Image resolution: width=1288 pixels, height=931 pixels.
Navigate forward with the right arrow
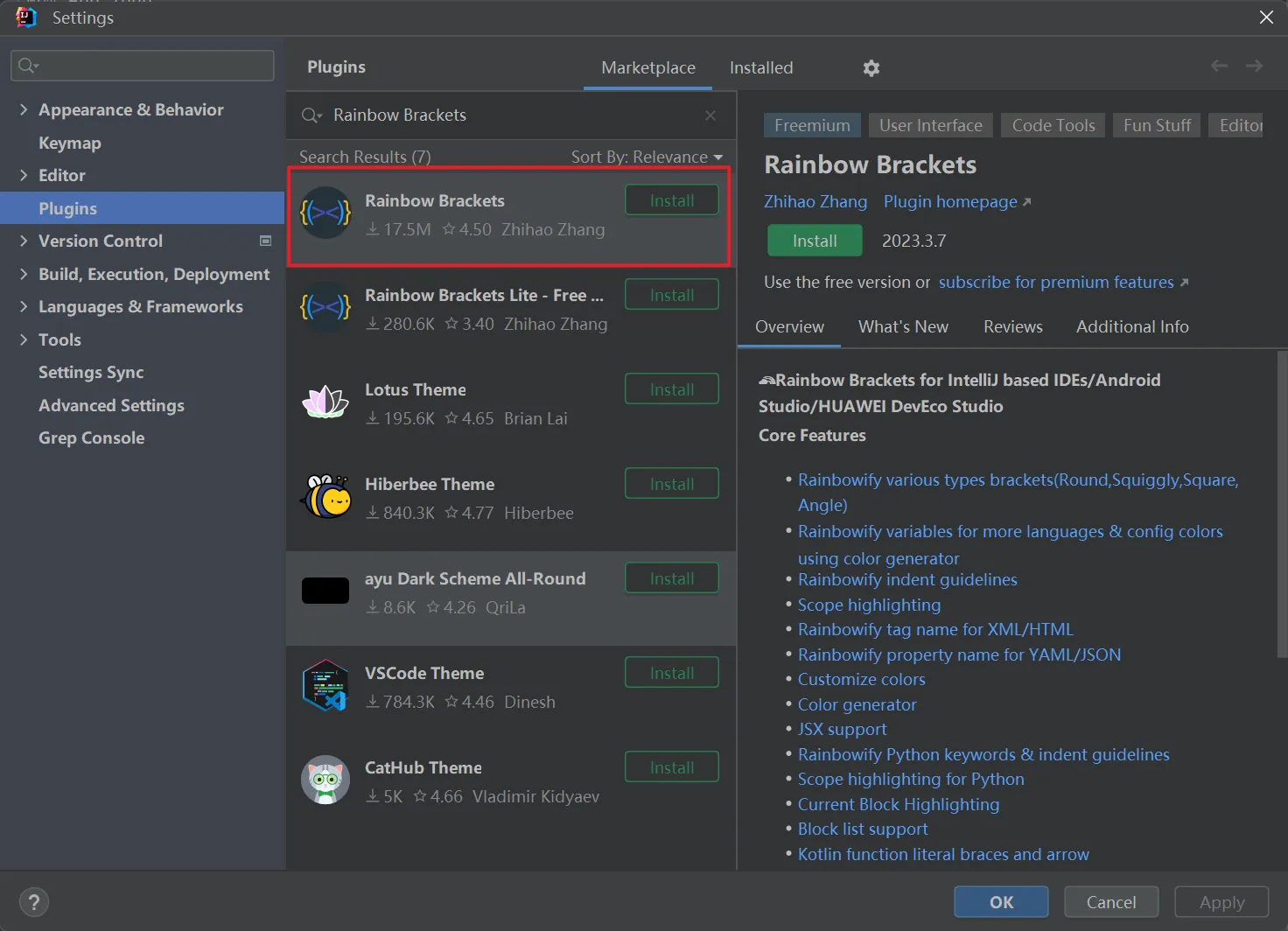[1255, 66]
